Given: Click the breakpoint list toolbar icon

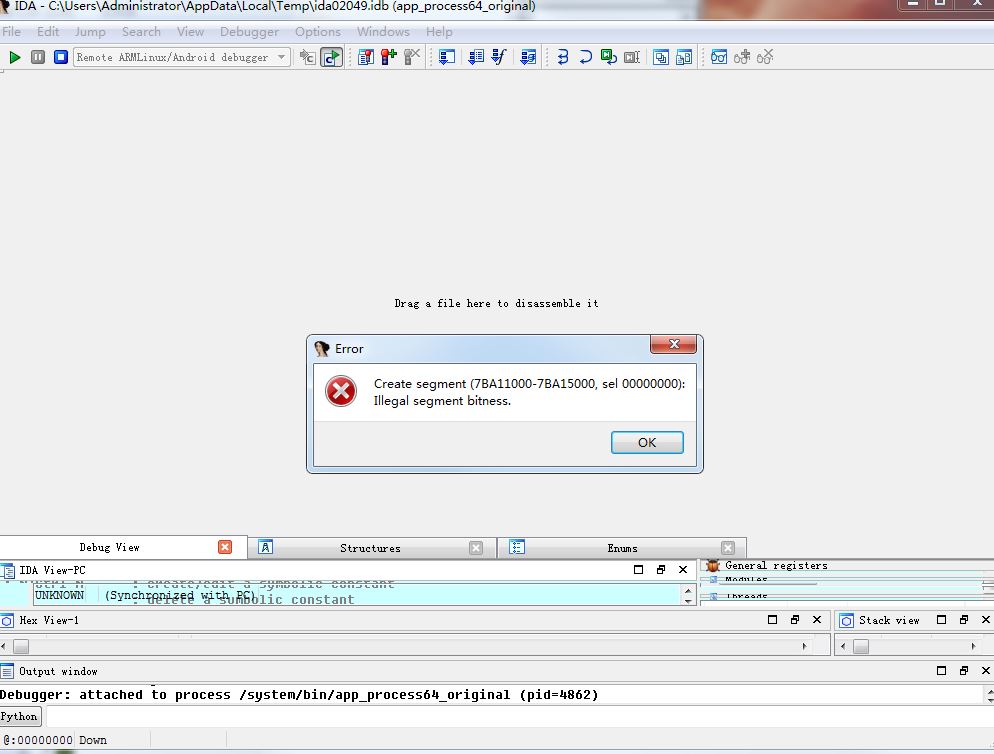Looking at the screenshot, I should pyautogui.click(x=366, y=57).
